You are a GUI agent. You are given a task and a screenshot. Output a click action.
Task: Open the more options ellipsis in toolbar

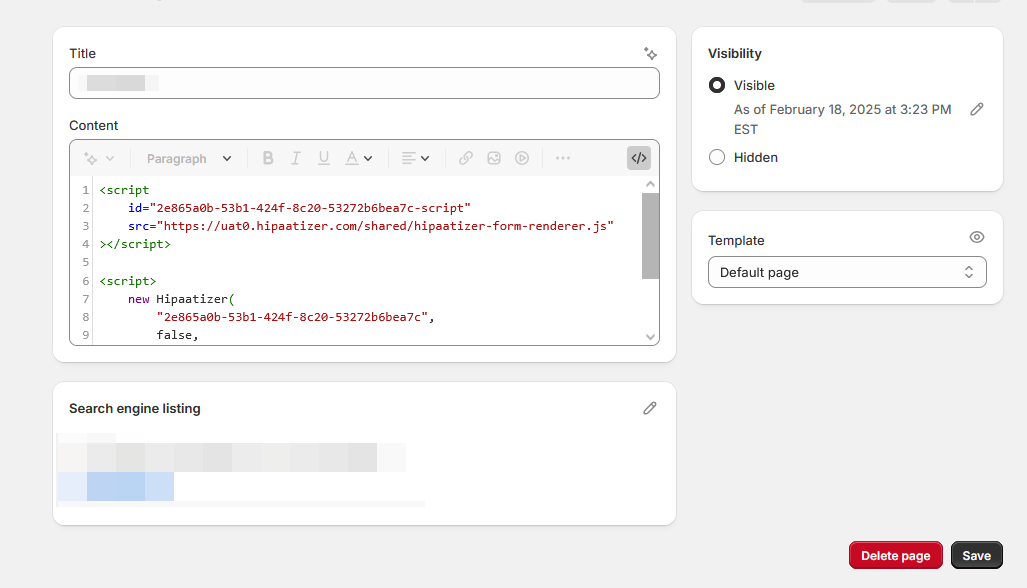(x=563, y=158)
